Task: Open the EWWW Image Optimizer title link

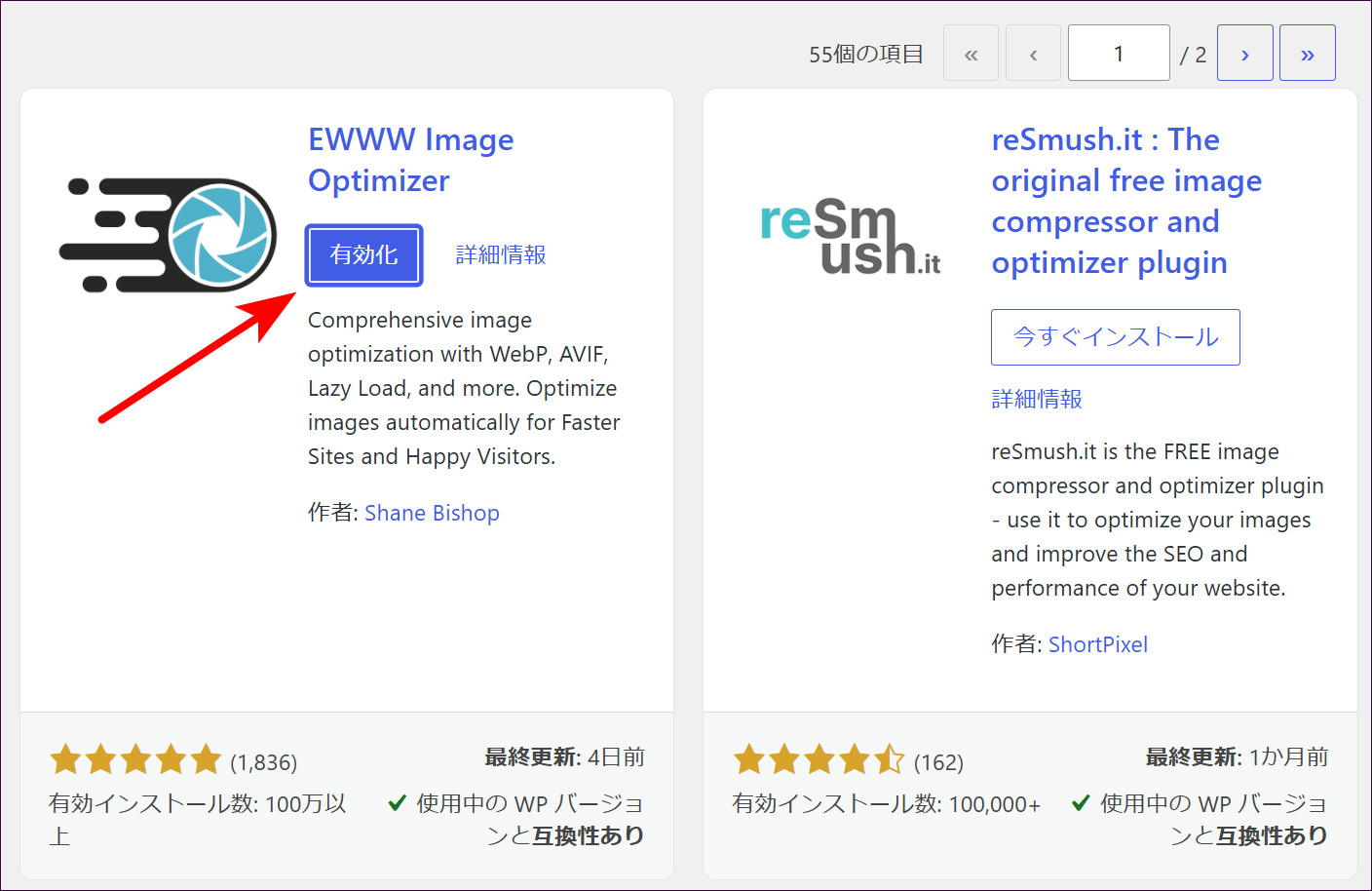Action: 410,160
